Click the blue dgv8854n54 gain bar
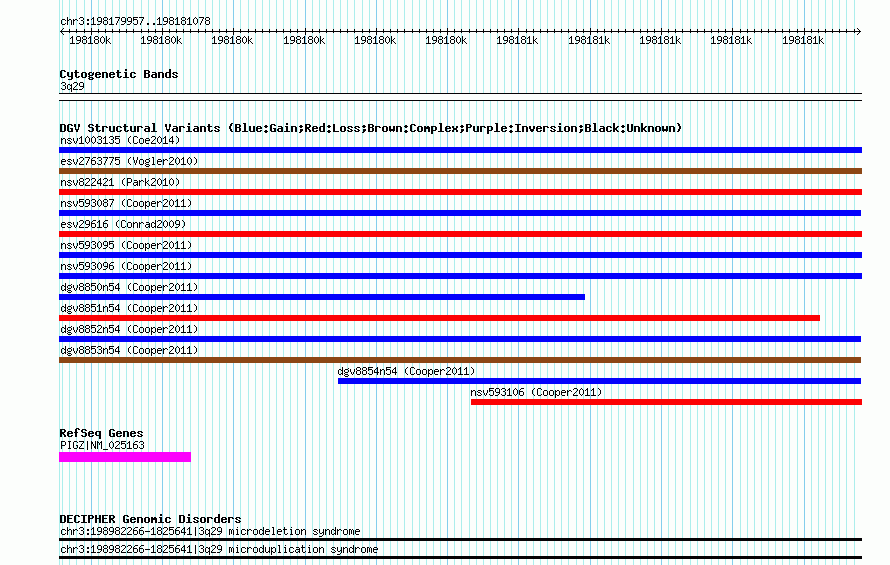Image resolution: width=890 pixels, height=565 pixels. [599, 381]
